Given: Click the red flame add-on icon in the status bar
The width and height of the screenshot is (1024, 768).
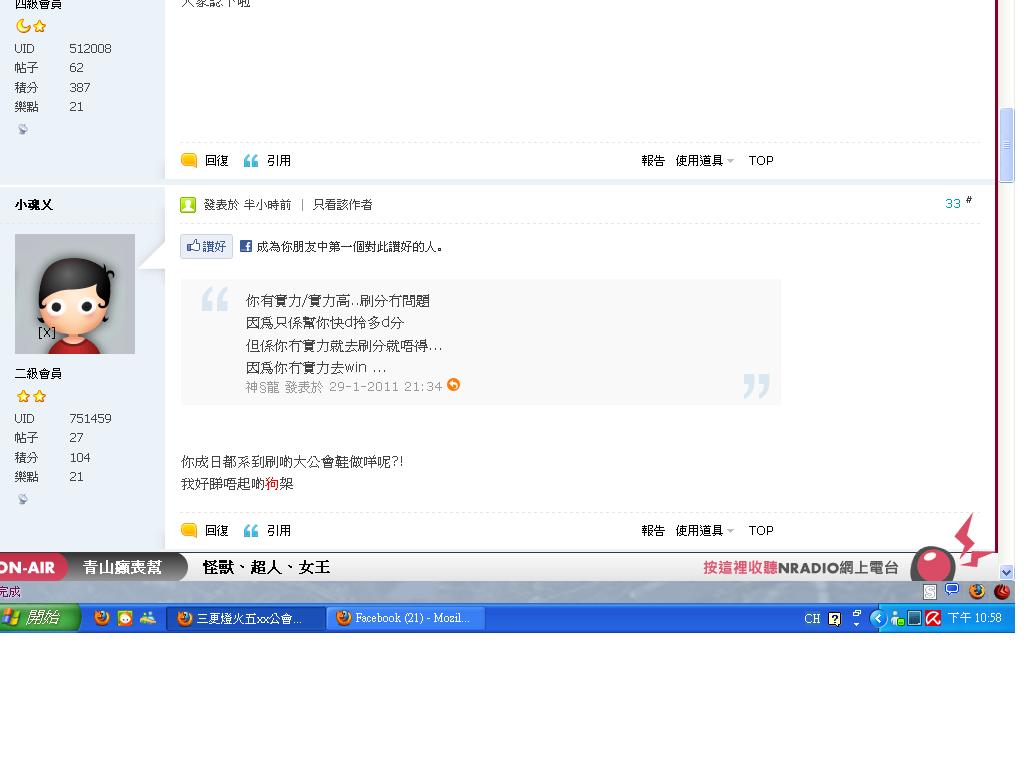Looking at the screenshot, I should [x=1002, y=592].
